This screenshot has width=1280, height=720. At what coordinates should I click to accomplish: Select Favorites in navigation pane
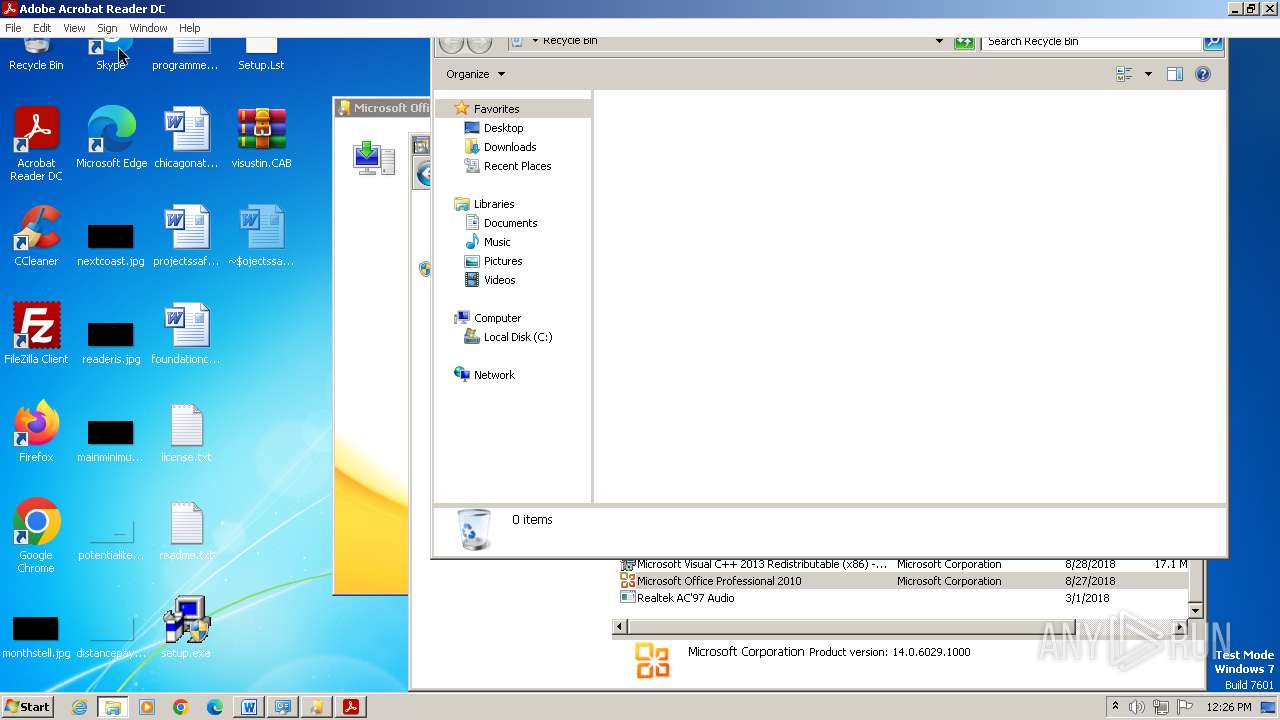click(496, 109)
